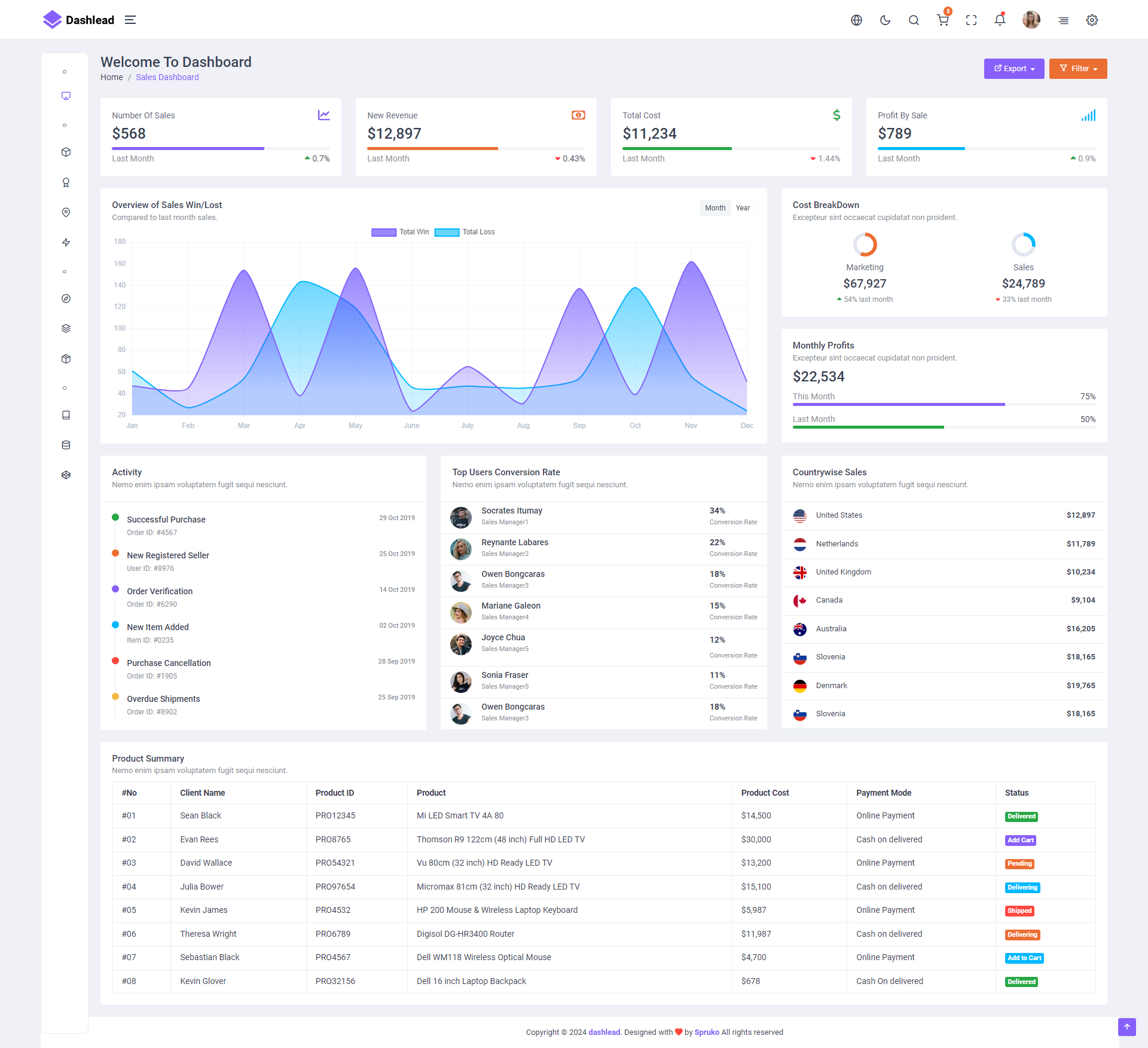
Task: Click the sidebar lightning bolt icon
Action: (66, 242)
